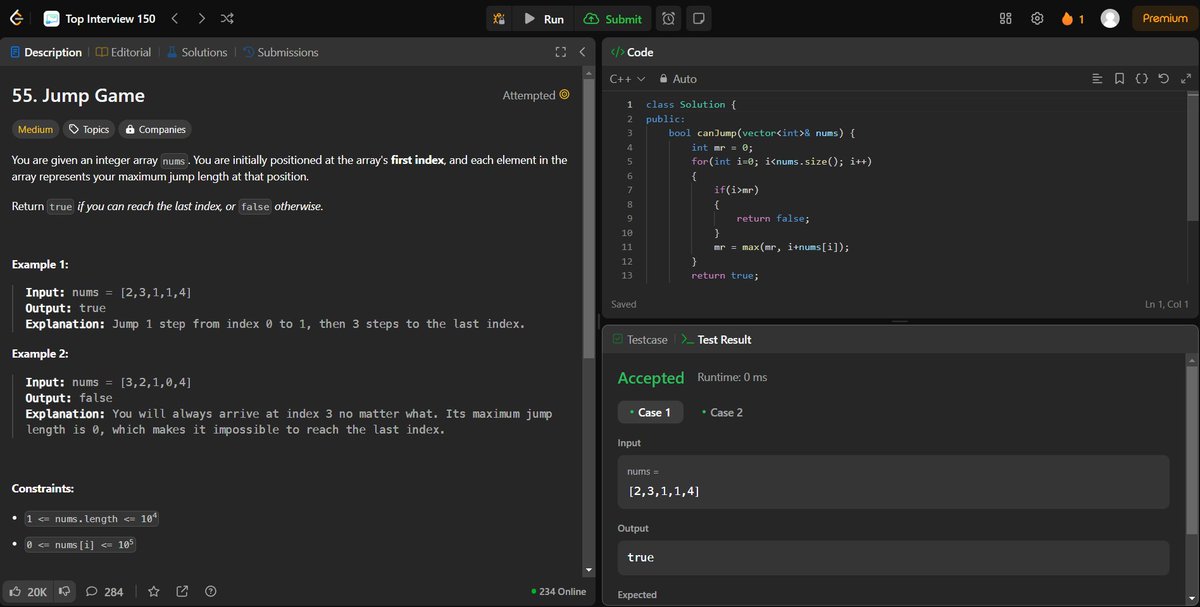
Task: Go to the next problem arrow
Action: click(x=201, y=19)
